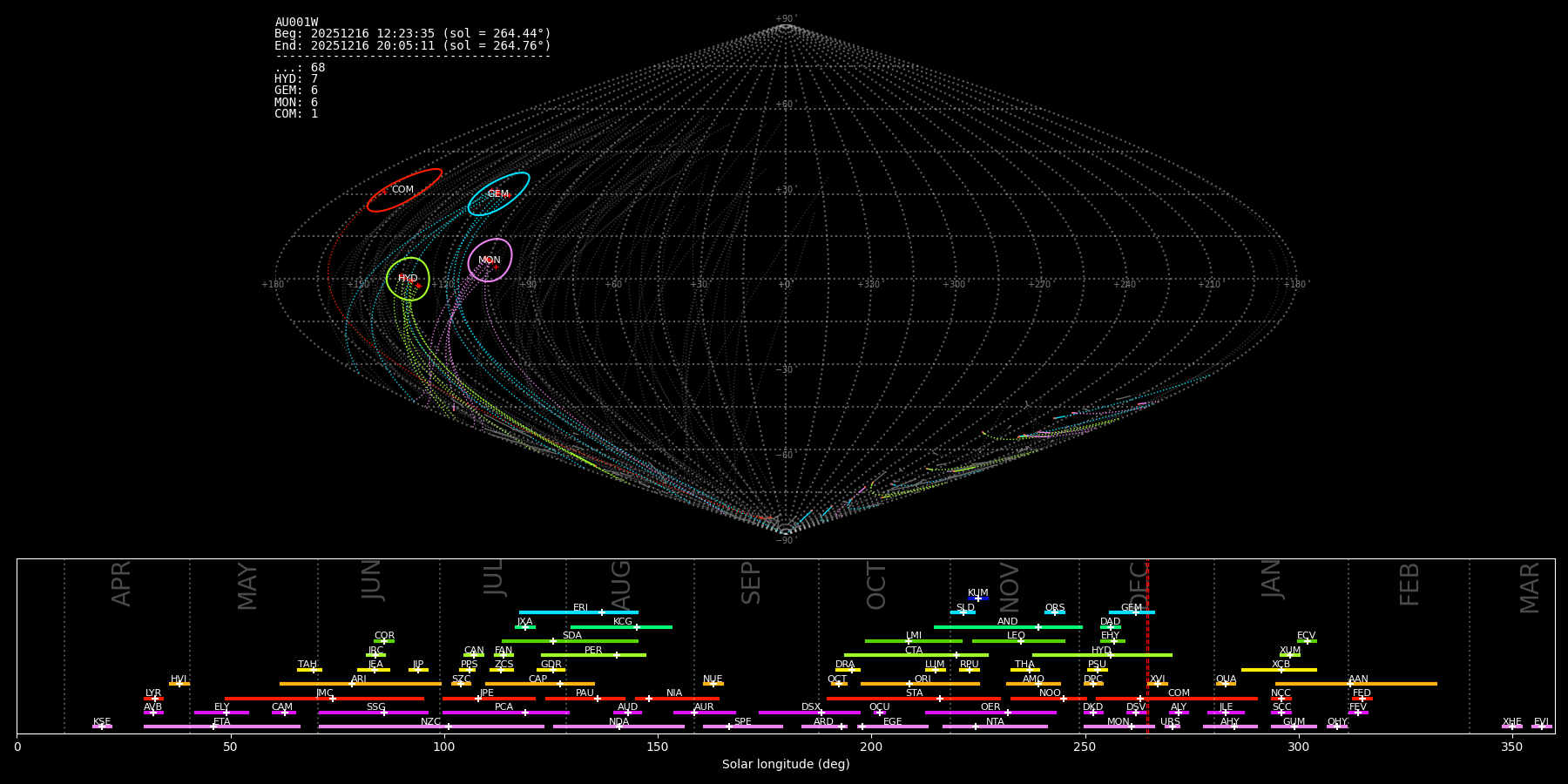
Task: Click the Solar longitude axis title
Action: pos(785,764)
